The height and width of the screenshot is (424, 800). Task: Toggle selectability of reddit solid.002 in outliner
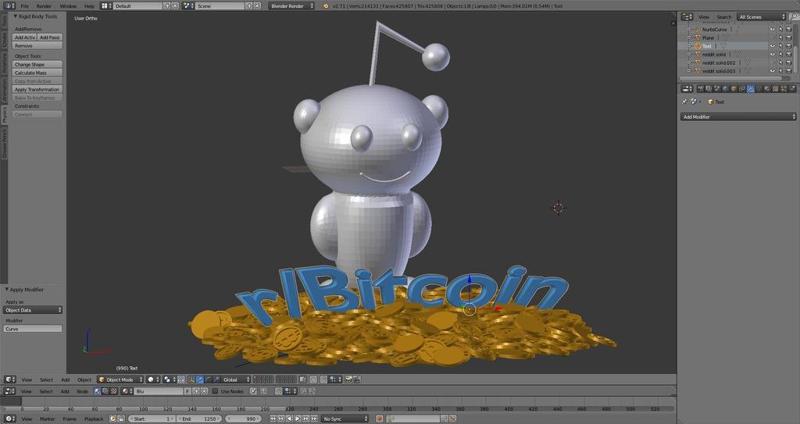coord(781,62)
